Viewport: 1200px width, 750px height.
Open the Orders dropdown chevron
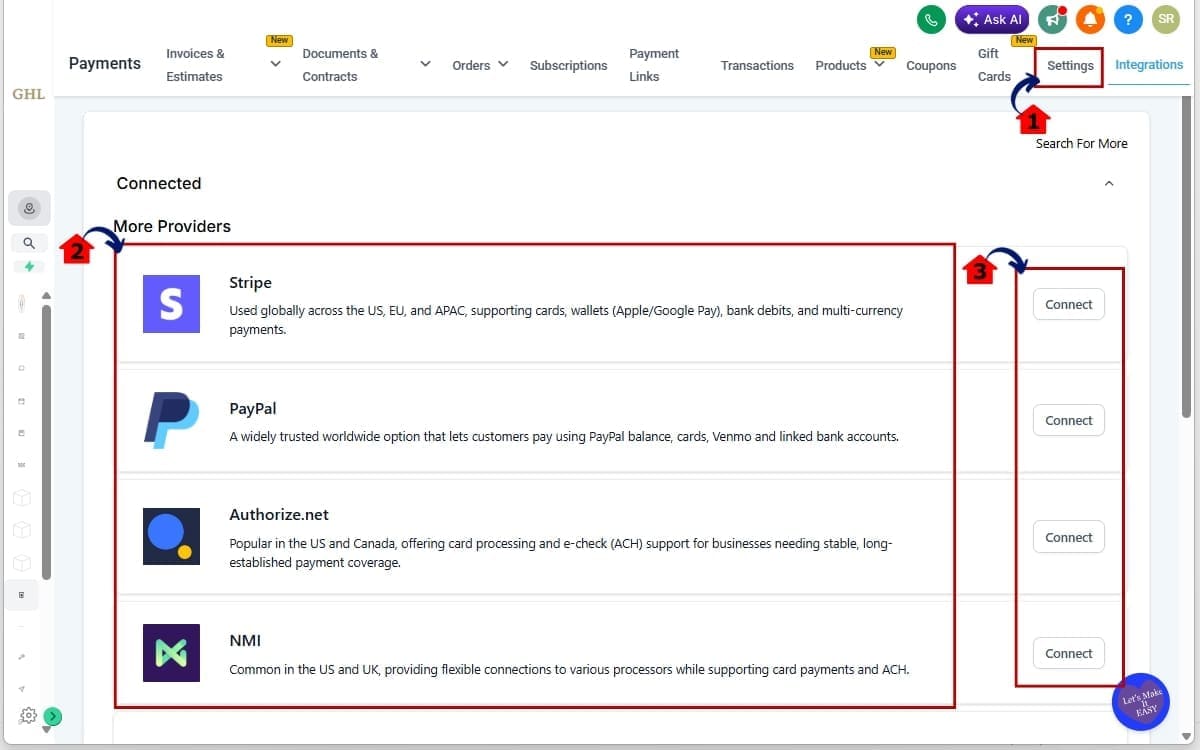[503, 64]
